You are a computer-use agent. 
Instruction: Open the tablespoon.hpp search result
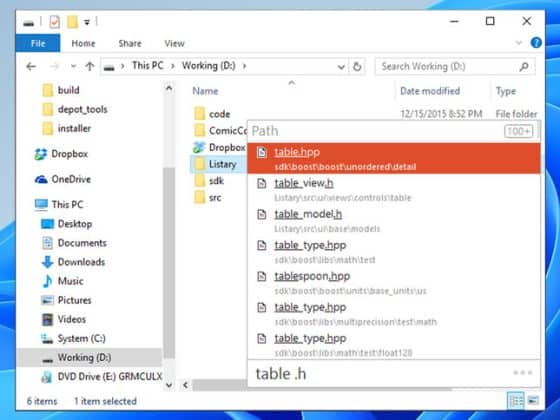(x=394, y=283)
